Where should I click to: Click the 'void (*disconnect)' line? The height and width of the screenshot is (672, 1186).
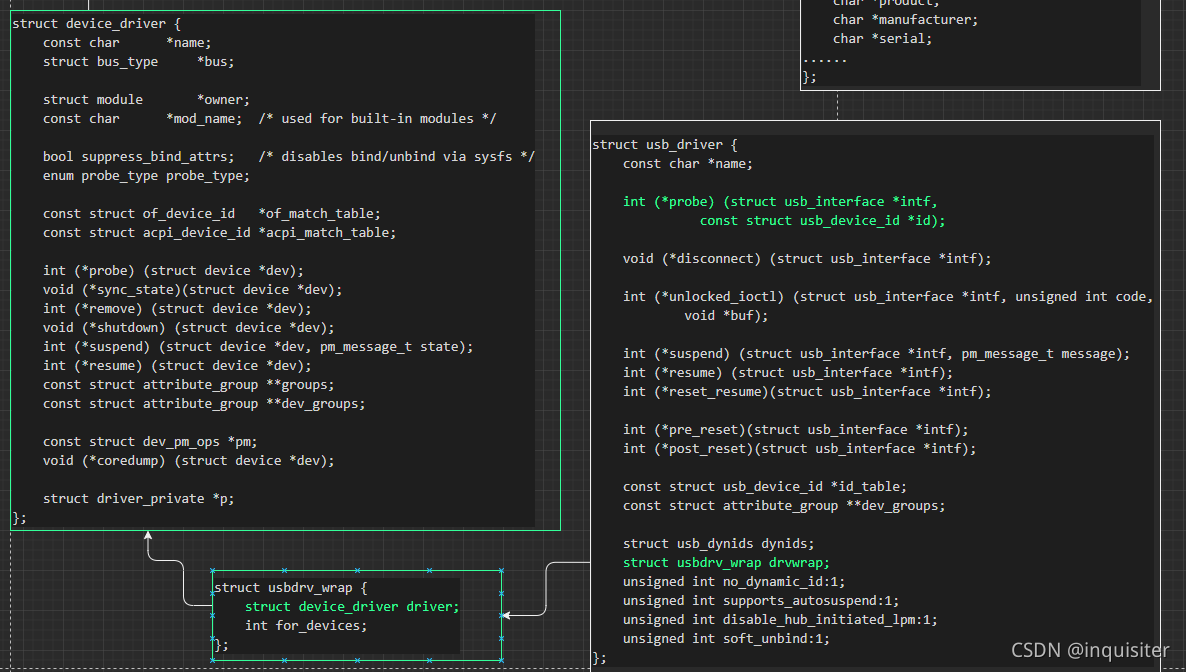(807, 258)
